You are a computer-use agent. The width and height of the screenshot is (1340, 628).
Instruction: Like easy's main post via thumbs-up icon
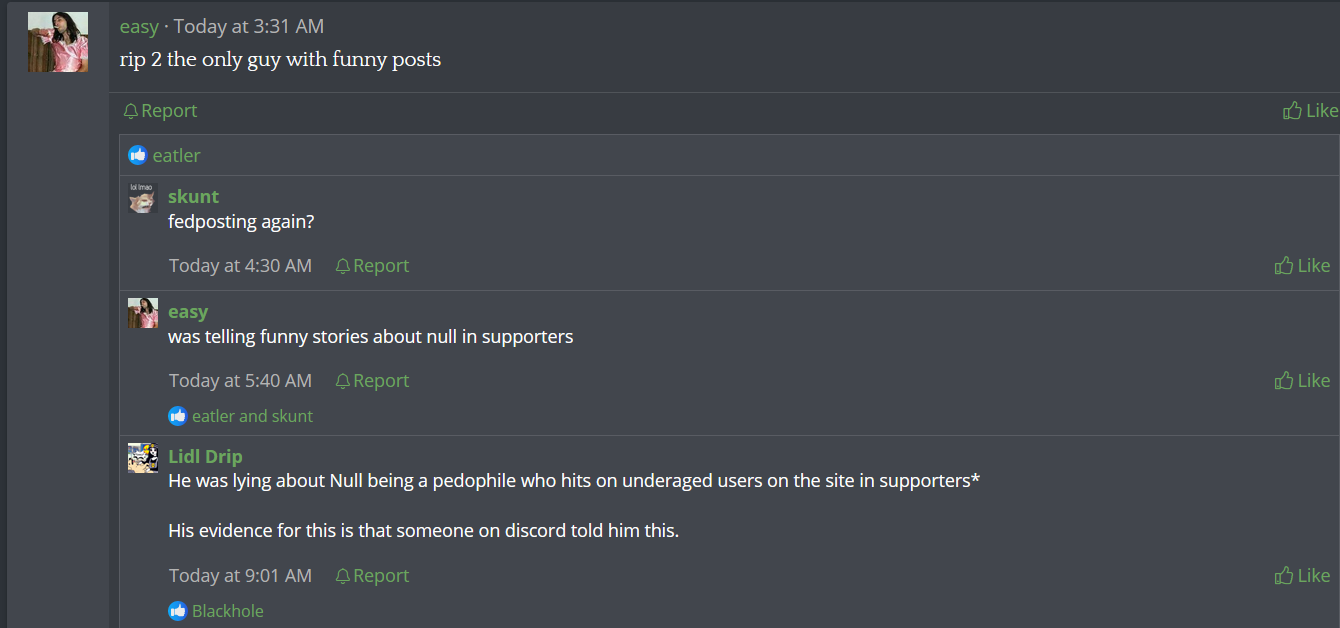tap(1292, 111)
